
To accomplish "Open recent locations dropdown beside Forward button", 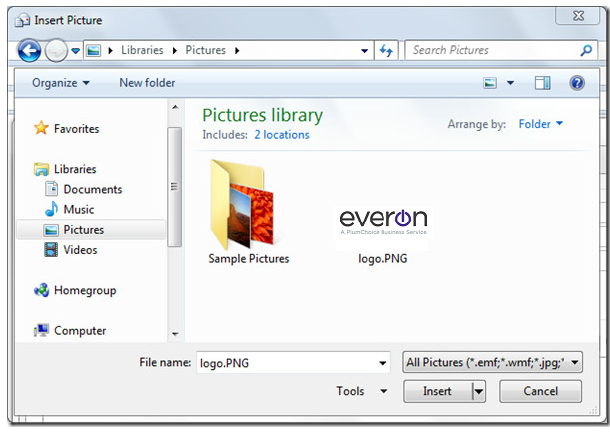I will tap(76, 51).
